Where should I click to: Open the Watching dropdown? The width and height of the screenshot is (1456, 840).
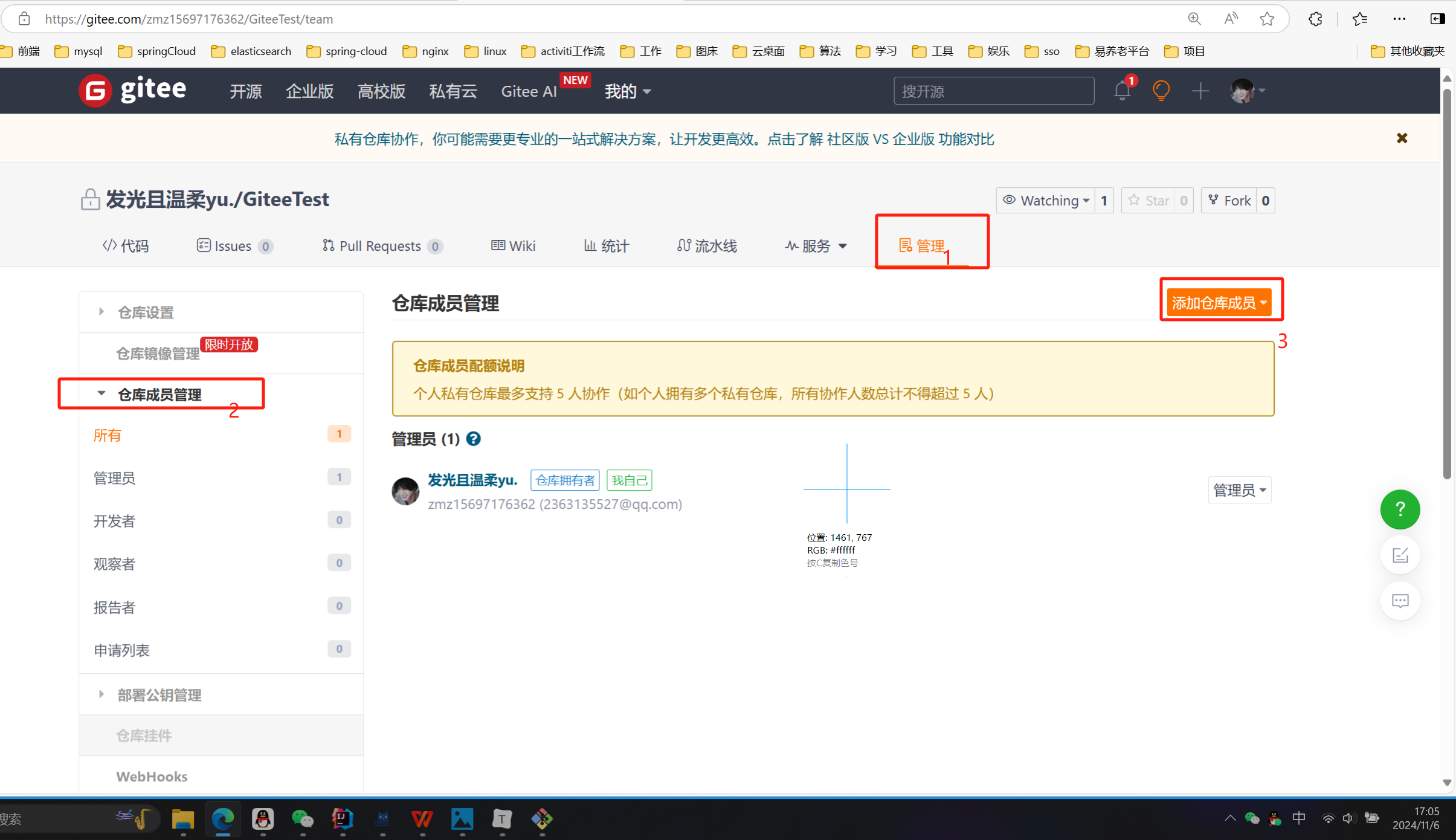pyautogui.click(x=1046, y=201)
